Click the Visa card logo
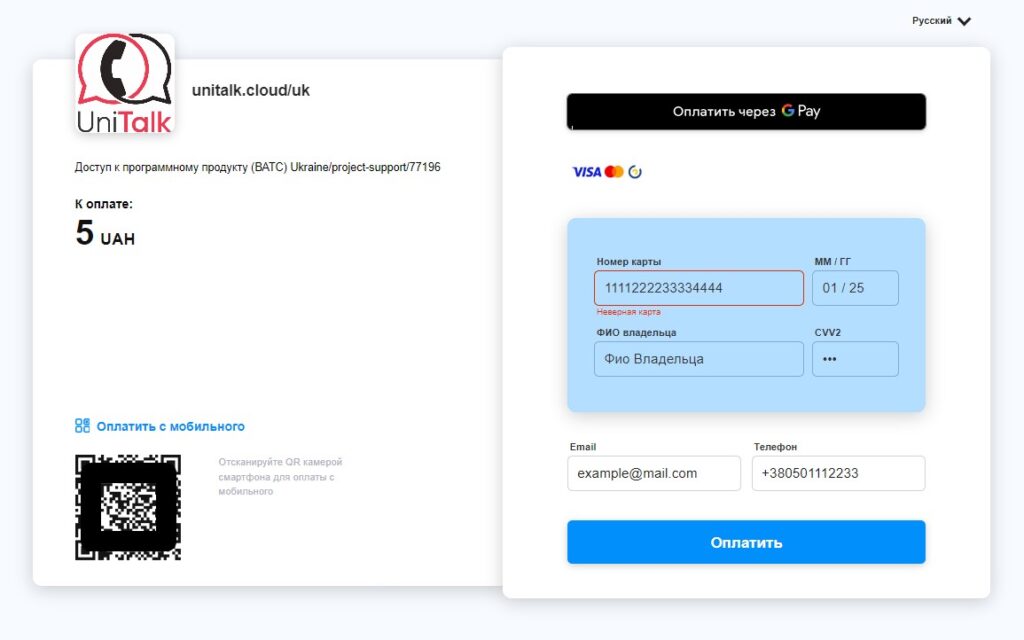 (586, 172)
